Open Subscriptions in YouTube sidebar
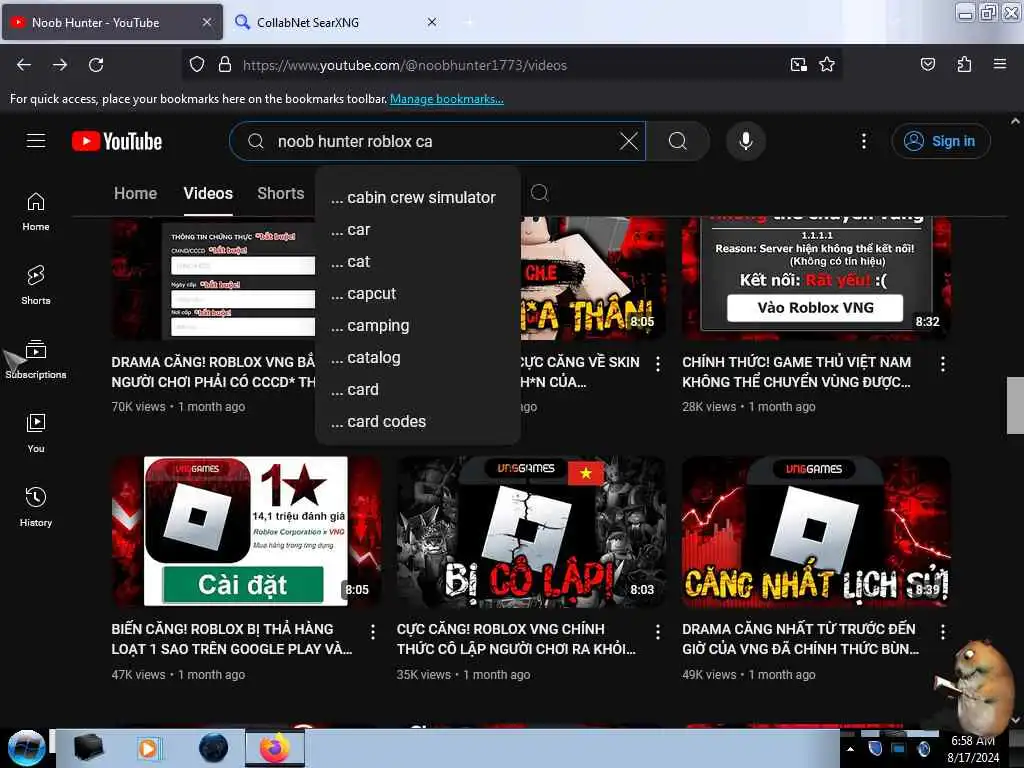This screenshot has height=768, width=1024. click(36, 359)
